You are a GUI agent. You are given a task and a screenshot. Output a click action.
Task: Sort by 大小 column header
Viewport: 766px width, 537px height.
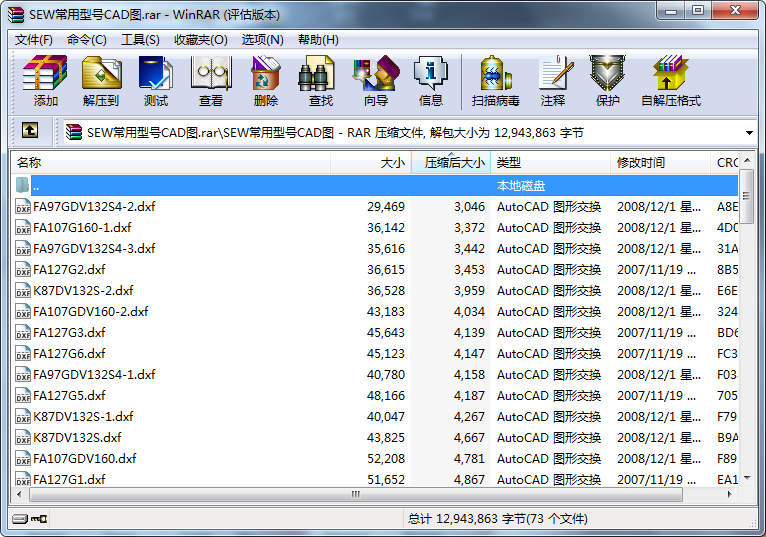point(371,163)
